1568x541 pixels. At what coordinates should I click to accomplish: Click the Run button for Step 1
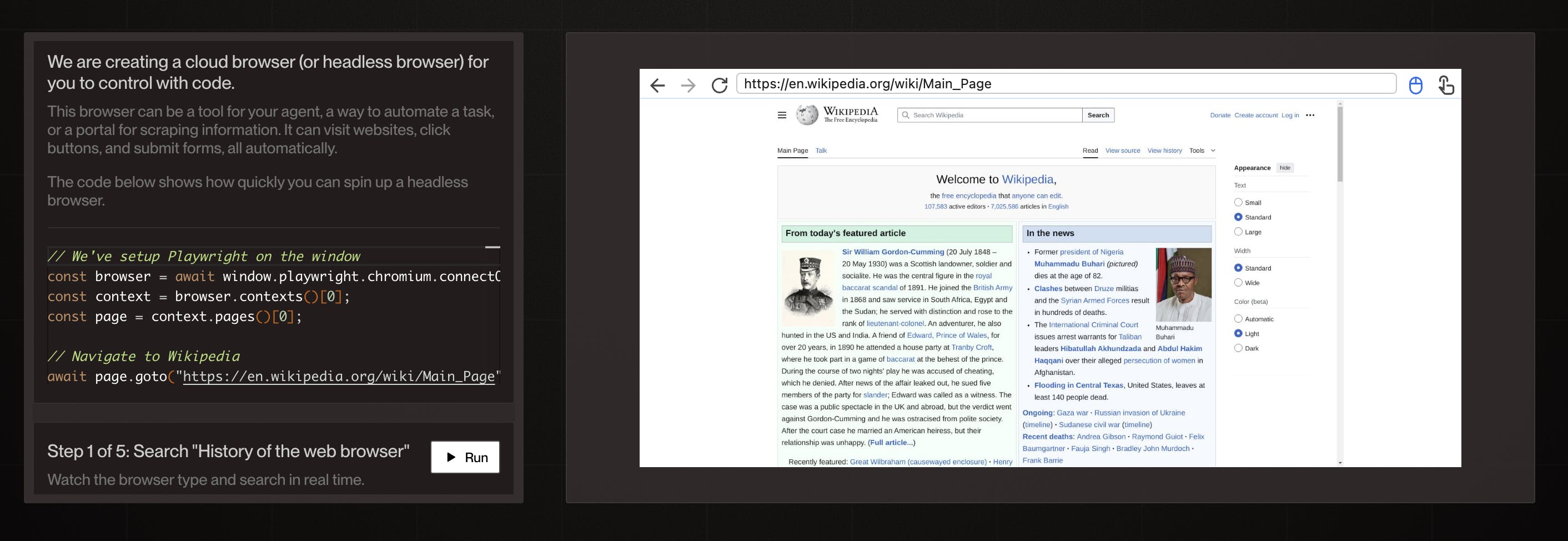[x=465, y=457]
